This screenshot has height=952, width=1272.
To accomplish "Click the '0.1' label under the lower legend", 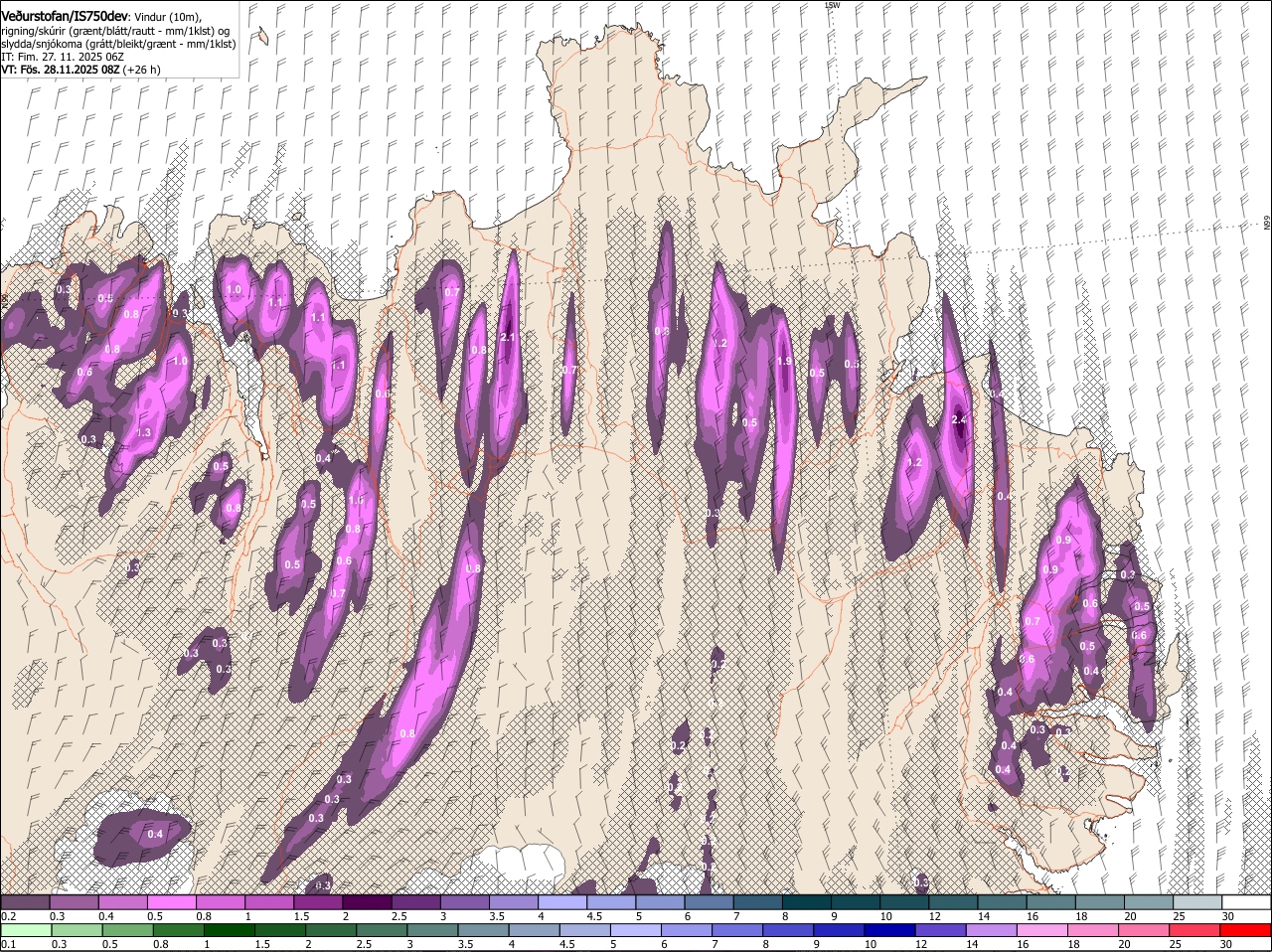I will [8, 944].
